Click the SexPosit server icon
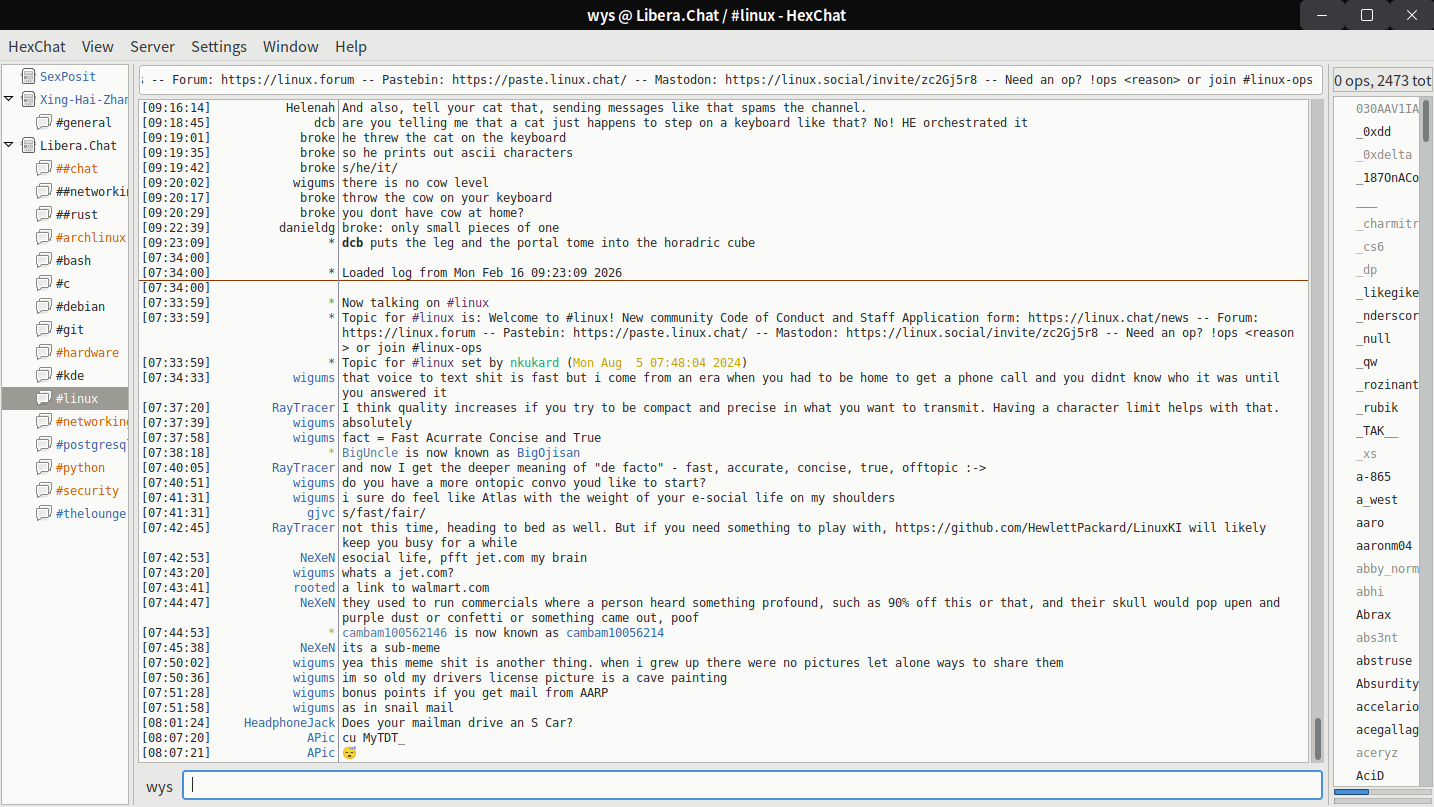This screenshot has height=807, width=1434. click(x=27, y=76)
